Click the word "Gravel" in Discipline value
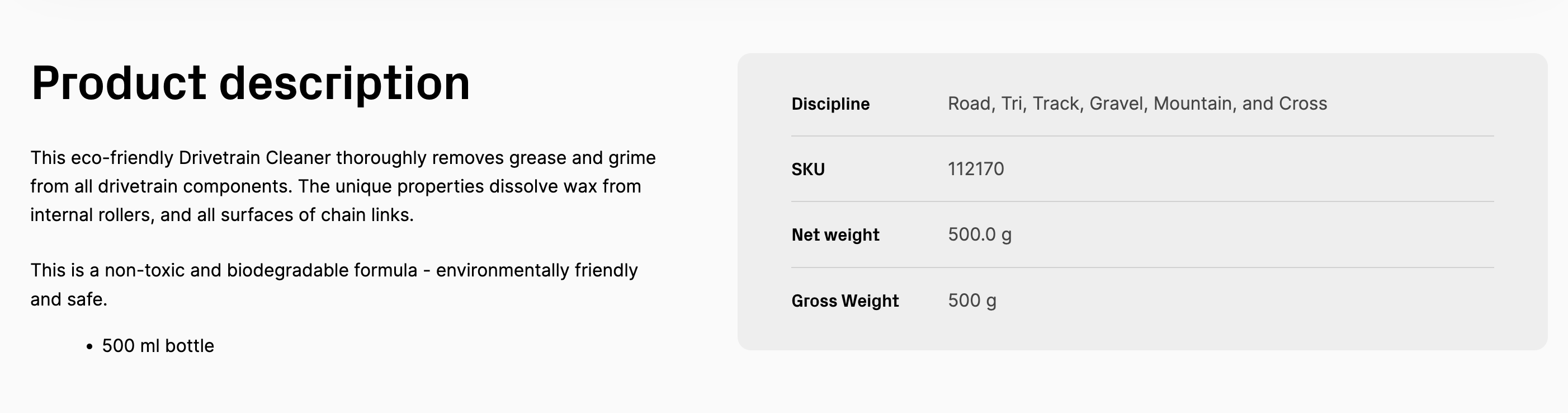The image size is (1568, 413). tap(1117, 104)
